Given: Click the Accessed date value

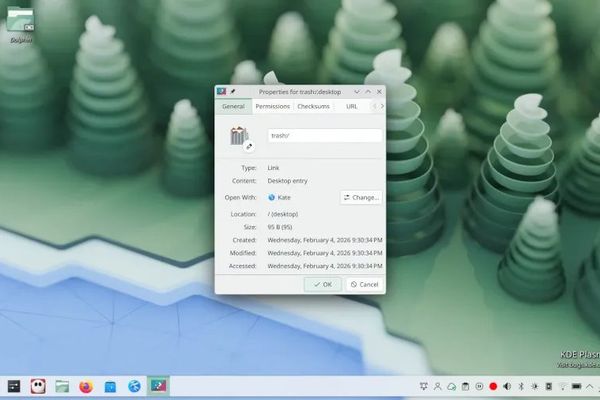Looking at the screenshot, I should coord(325,266).
